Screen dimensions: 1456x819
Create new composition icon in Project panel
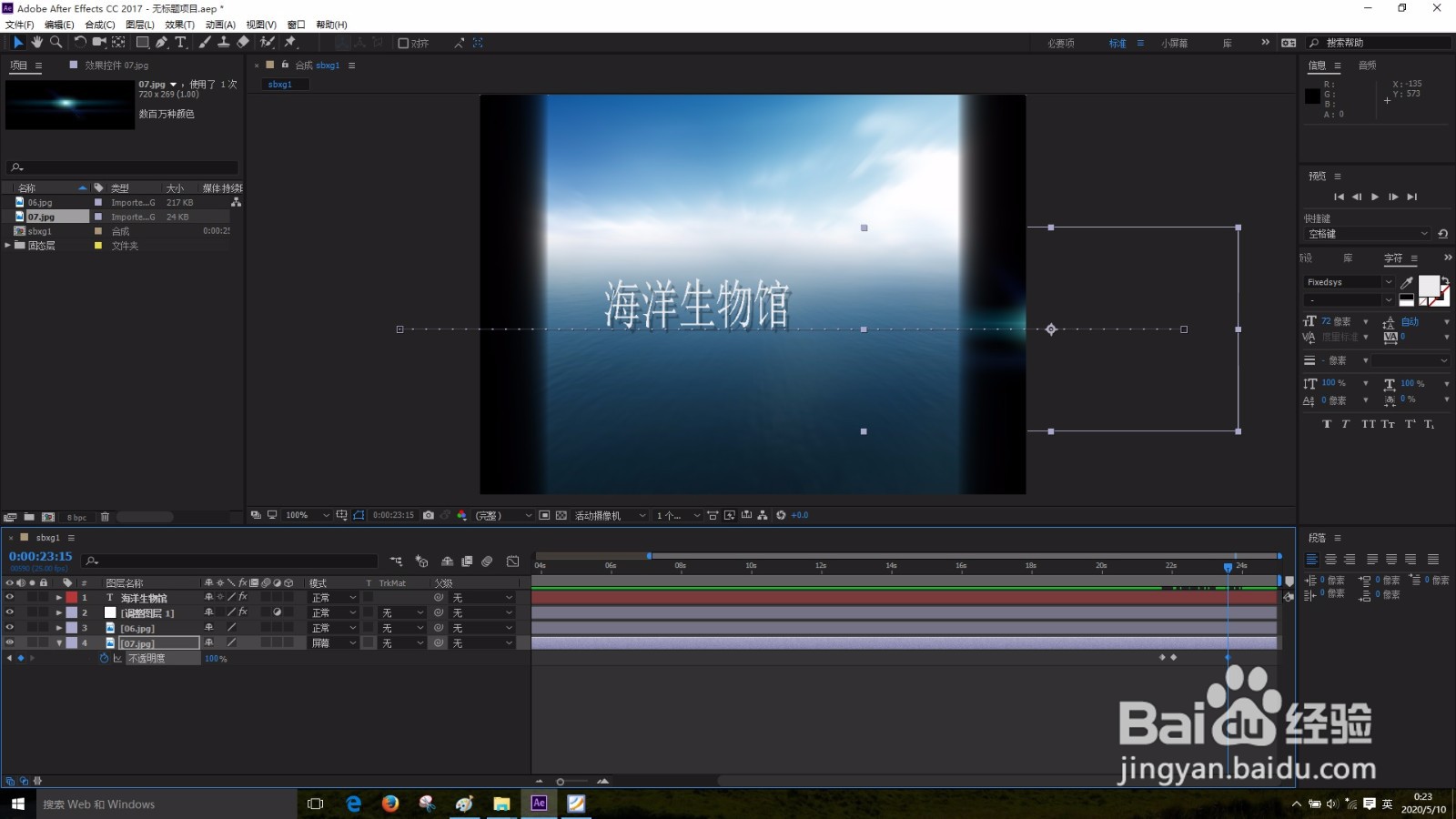coord(48,517)
